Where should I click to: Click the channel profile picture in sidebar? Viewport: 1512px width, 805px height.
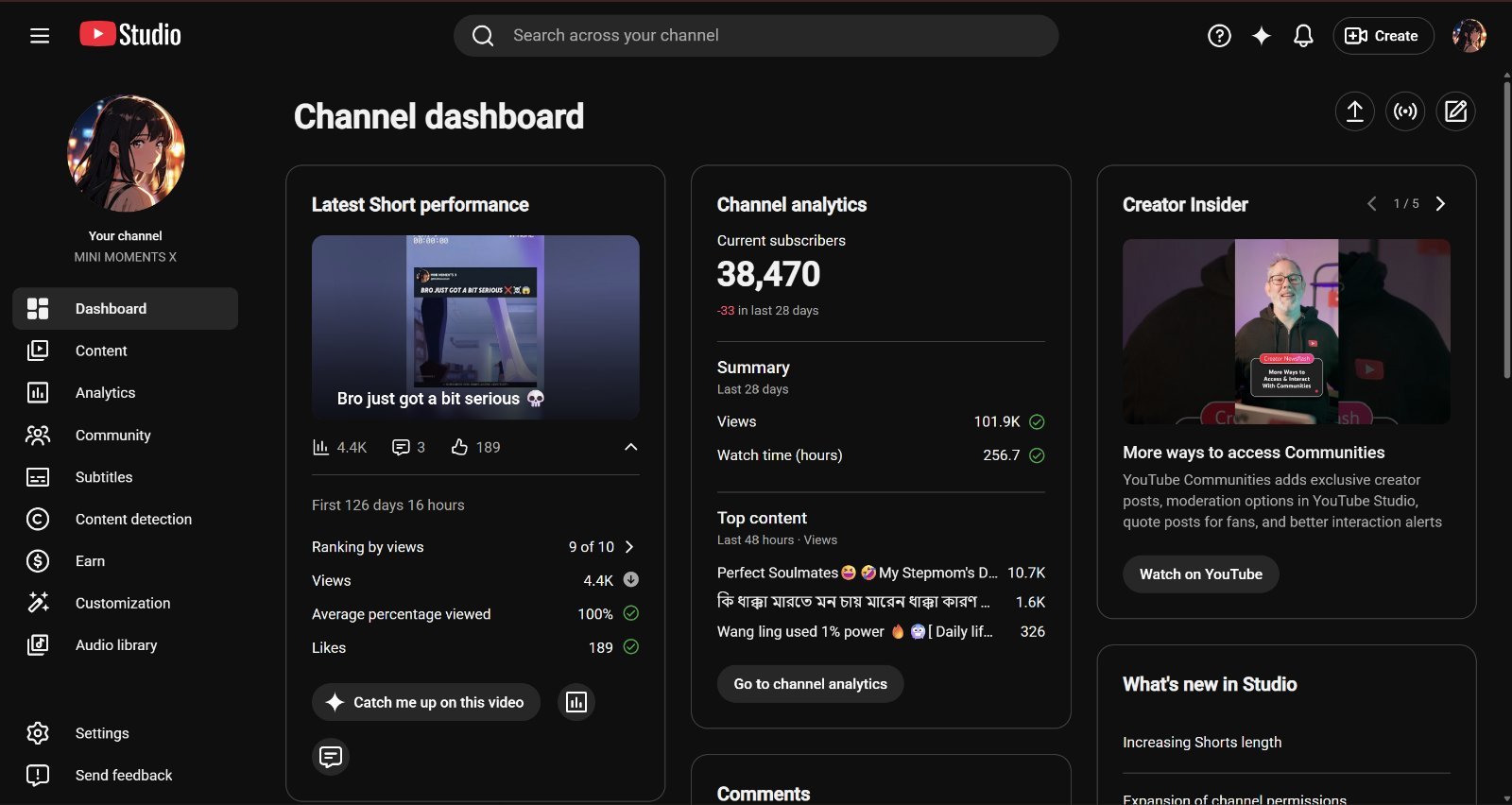coord(126,153)
